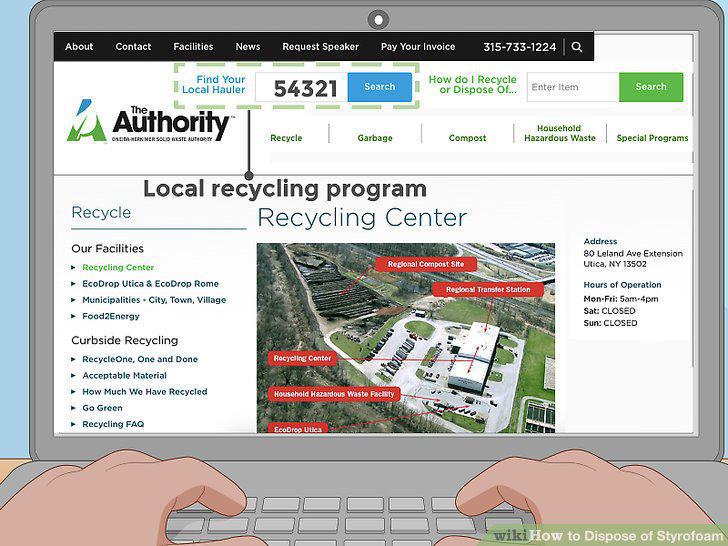Screen dimensions: 728x546
Task: Click the Our Facilities heading
Action: [108, 249]
